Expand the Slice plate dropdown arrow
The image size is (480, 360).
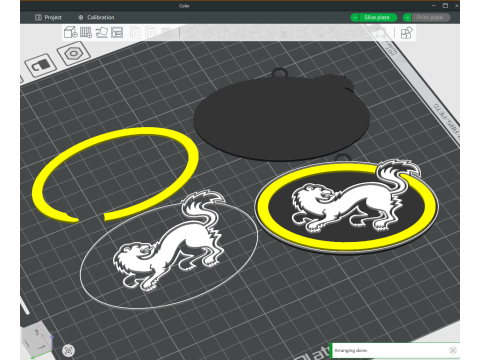(x=355, y=17)
